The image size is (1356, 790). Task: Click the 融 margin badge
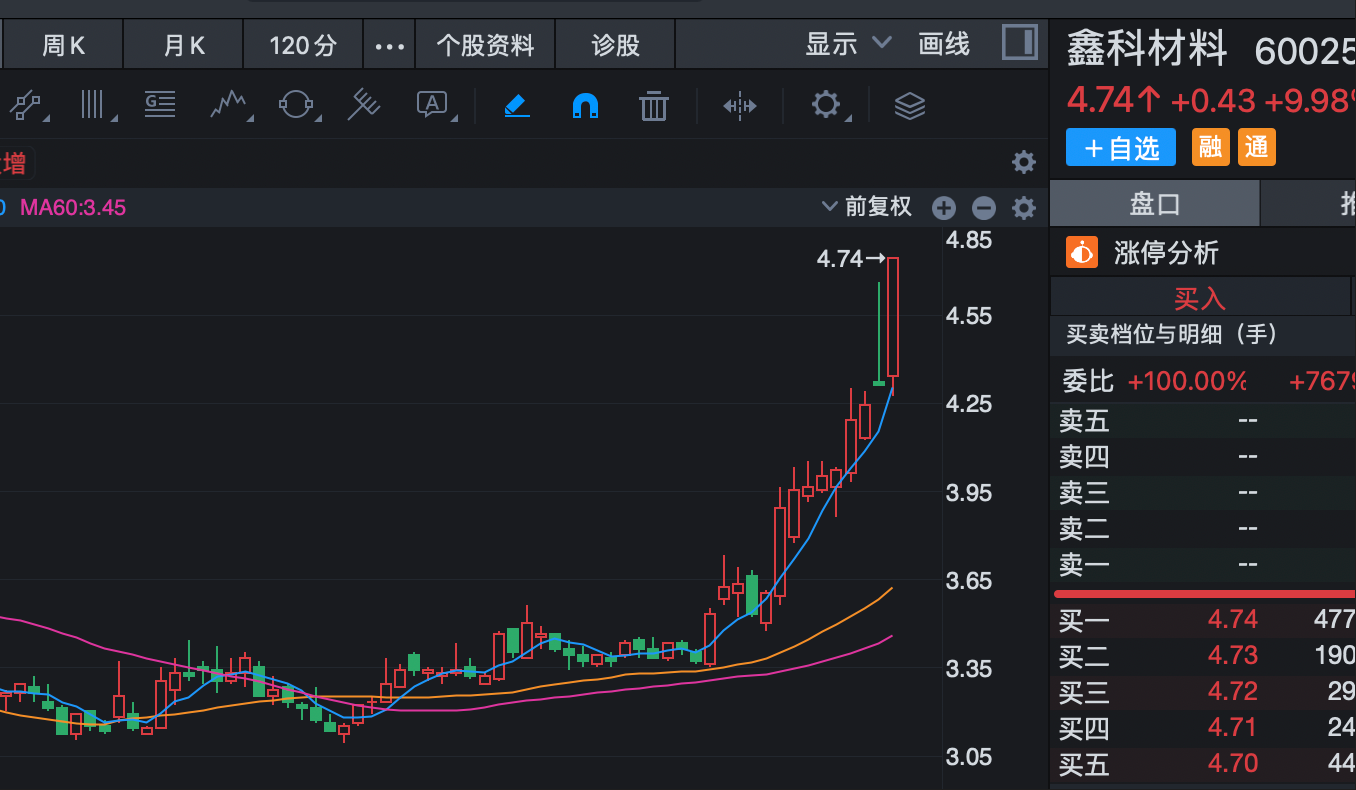pos(1210,148)
